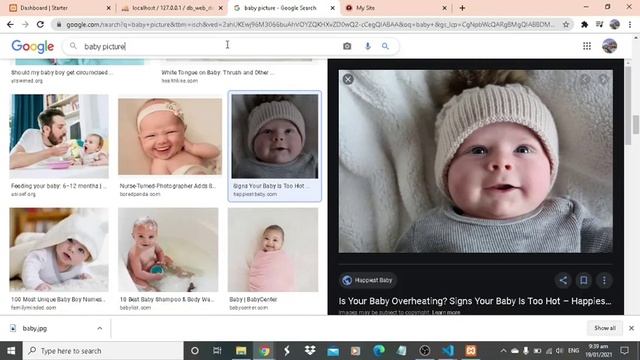Open Is Your Baby Overheating title link
The height and width of the screenshot is (360, 640).
tap(475, 301)
